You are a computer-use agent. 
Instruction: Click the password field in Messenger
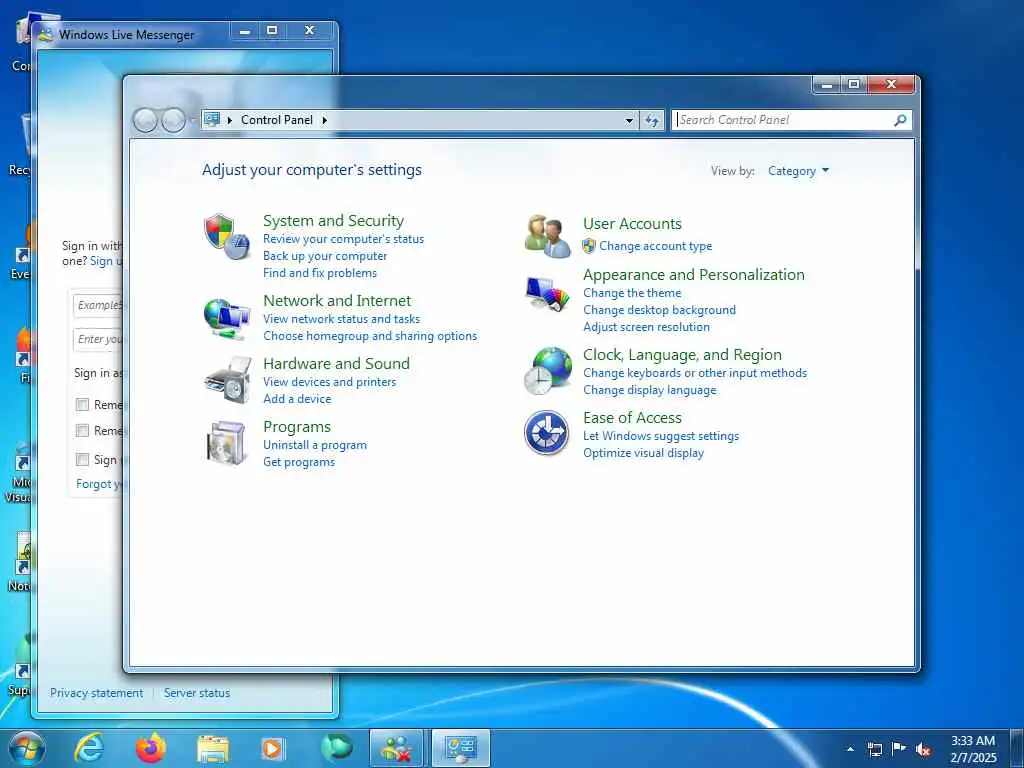(98, 340)
